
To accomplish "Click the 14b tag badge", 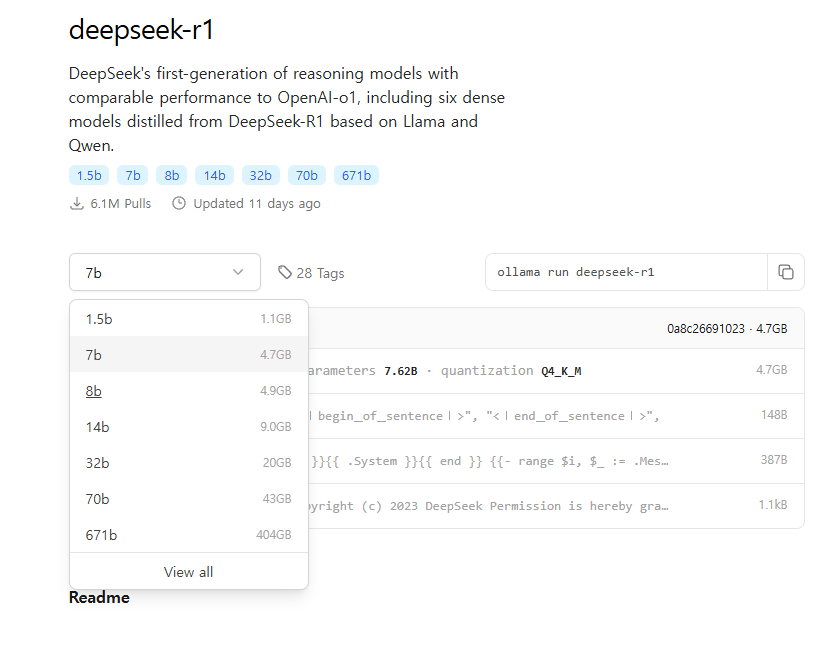I will click(x=214, y=176).
